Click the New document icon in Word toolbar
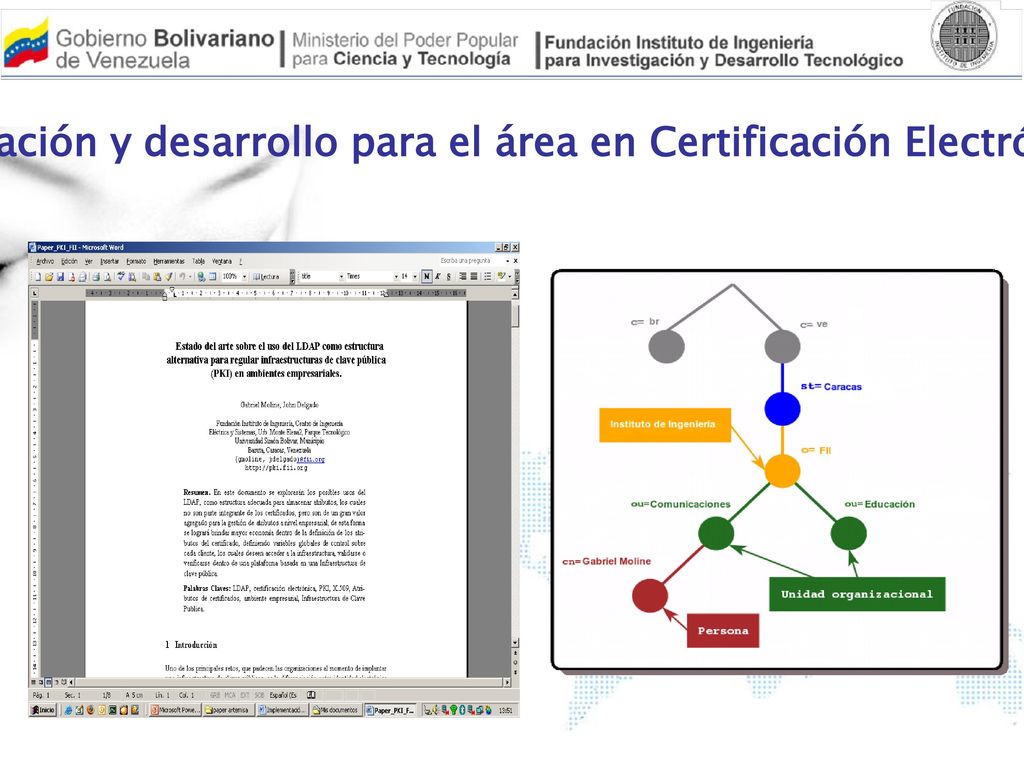This screenshot has width=1024, height=768. point(38,277)
